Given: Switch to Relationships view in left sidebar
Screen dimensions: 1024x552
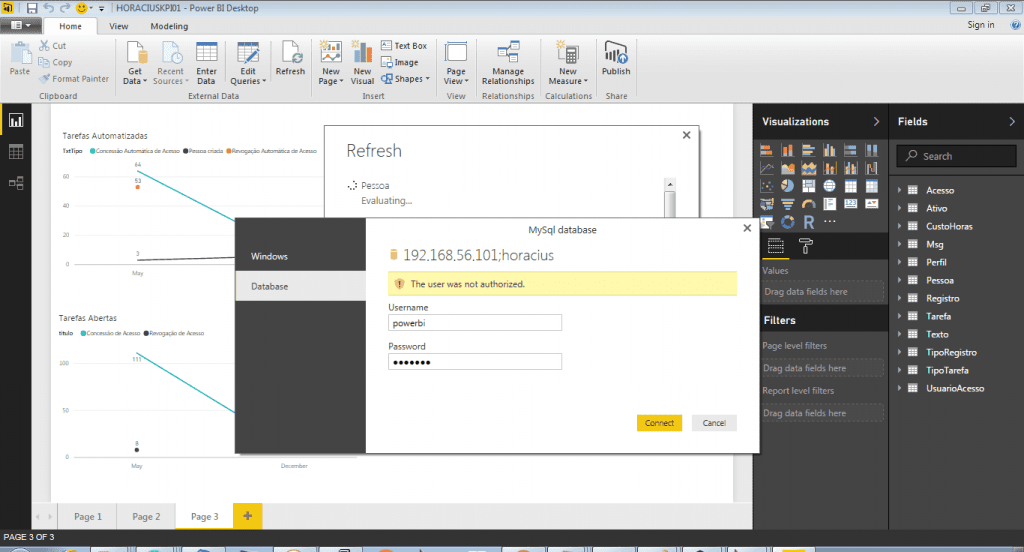Looking at the screenshot, I should [16, 183].
